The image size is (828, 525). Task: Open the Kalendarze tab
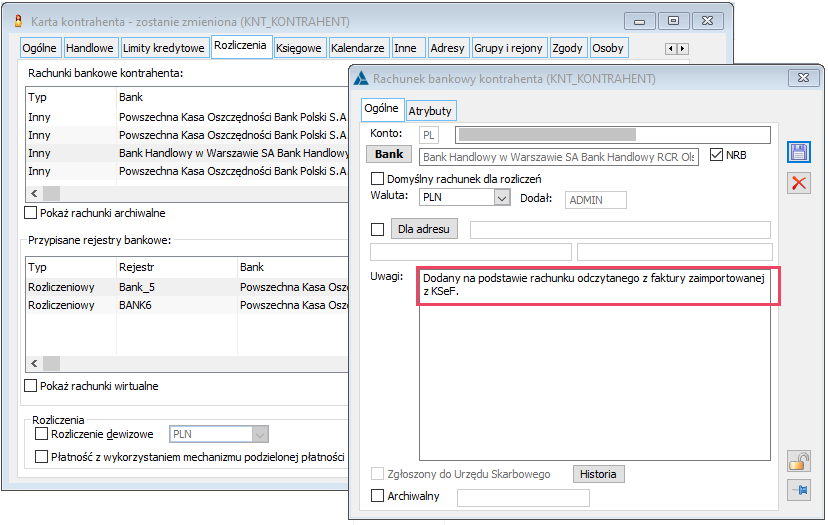click(357, 48)
